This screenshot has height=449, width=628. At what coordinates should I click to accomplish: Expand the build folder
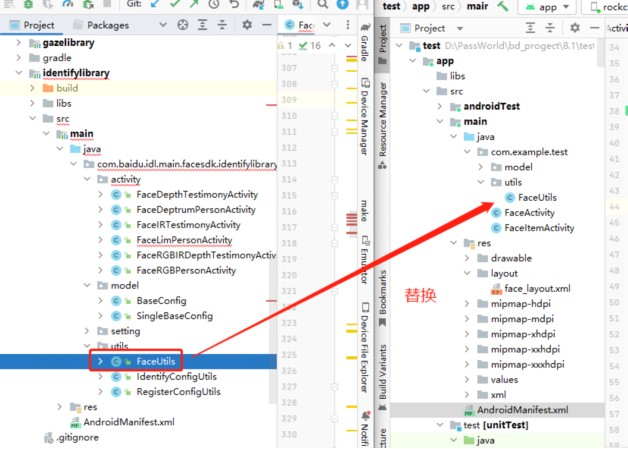click(32, 88)
